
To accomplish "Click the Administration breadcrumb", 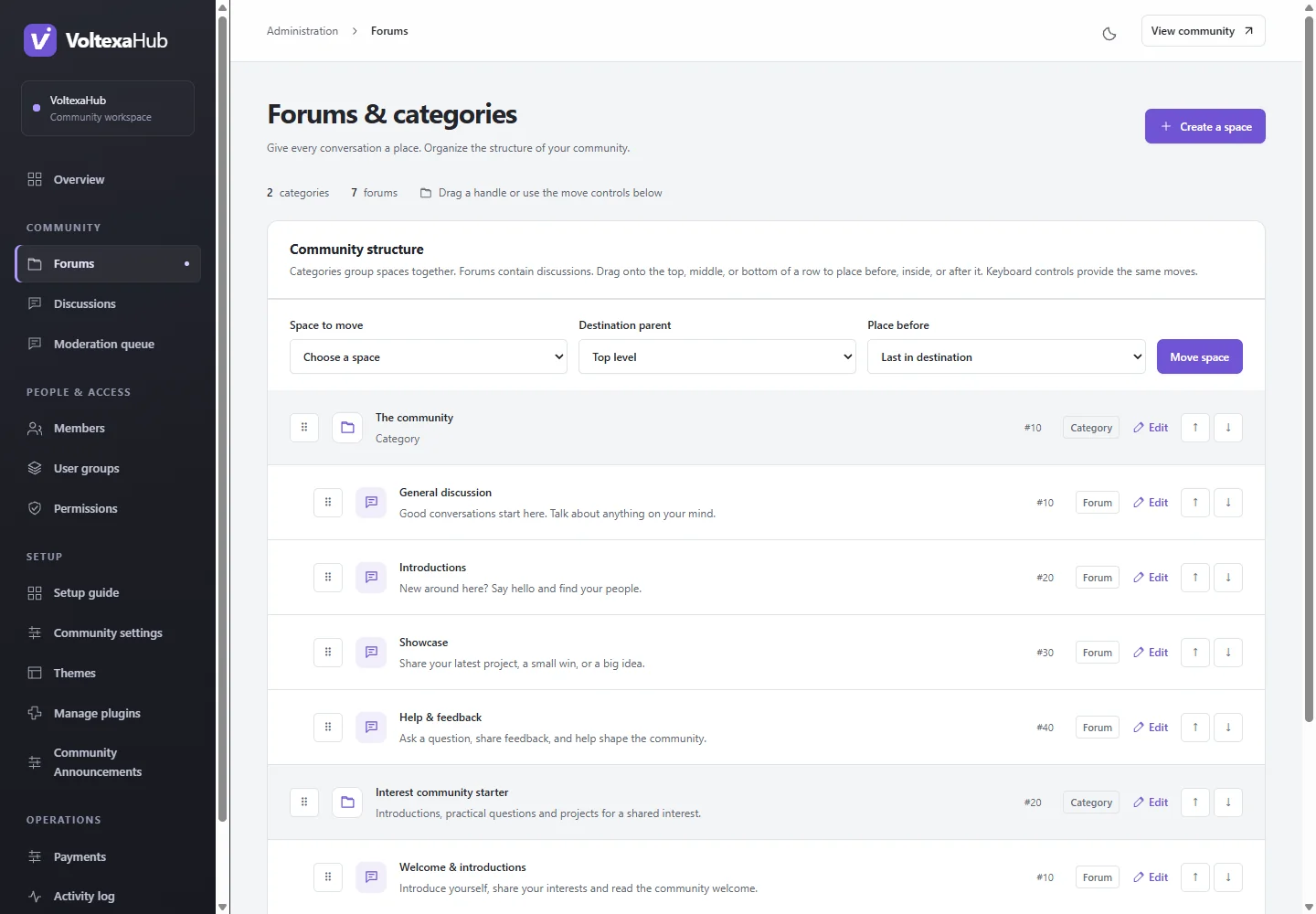I will pos(302,31).
